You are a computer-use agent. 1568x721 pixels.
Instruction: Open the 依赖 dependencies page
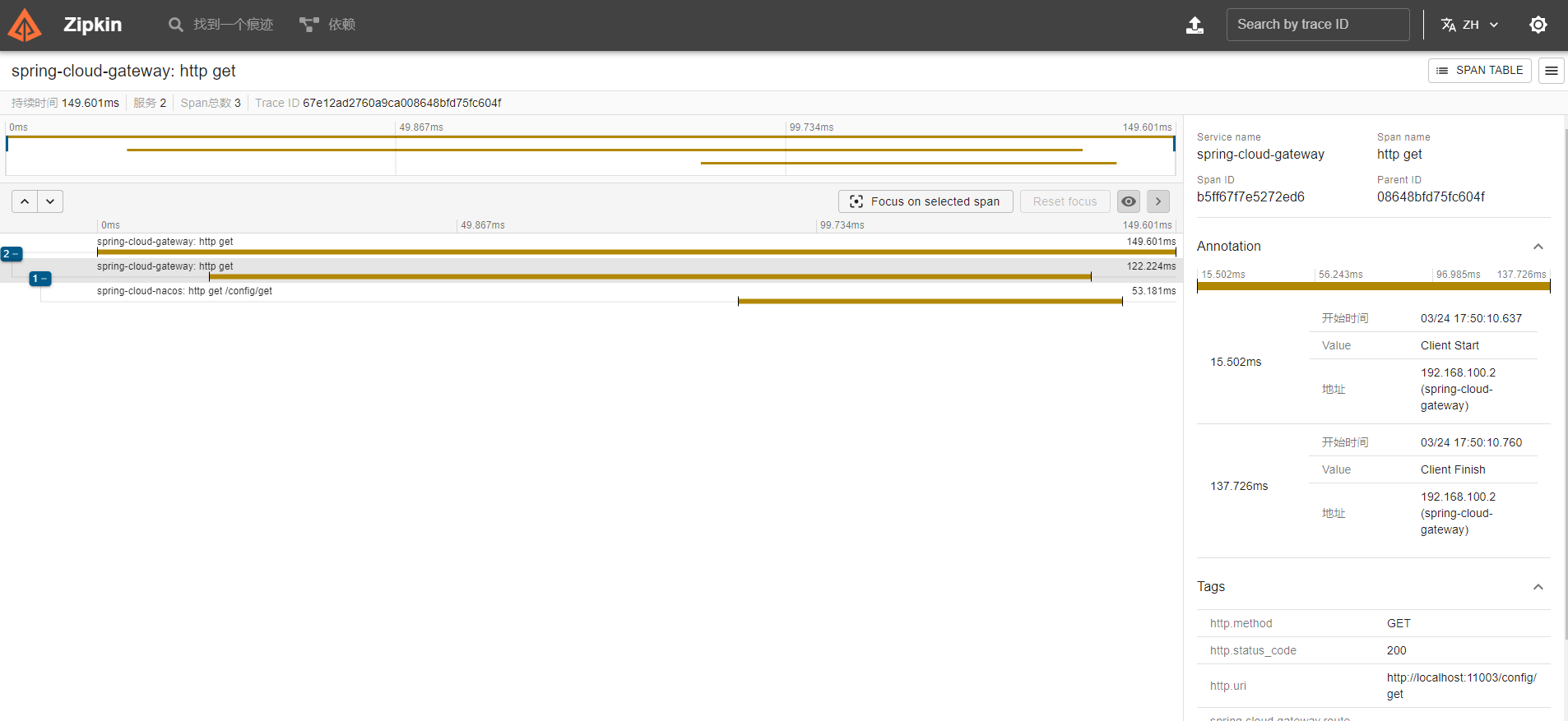pos(327,25)
